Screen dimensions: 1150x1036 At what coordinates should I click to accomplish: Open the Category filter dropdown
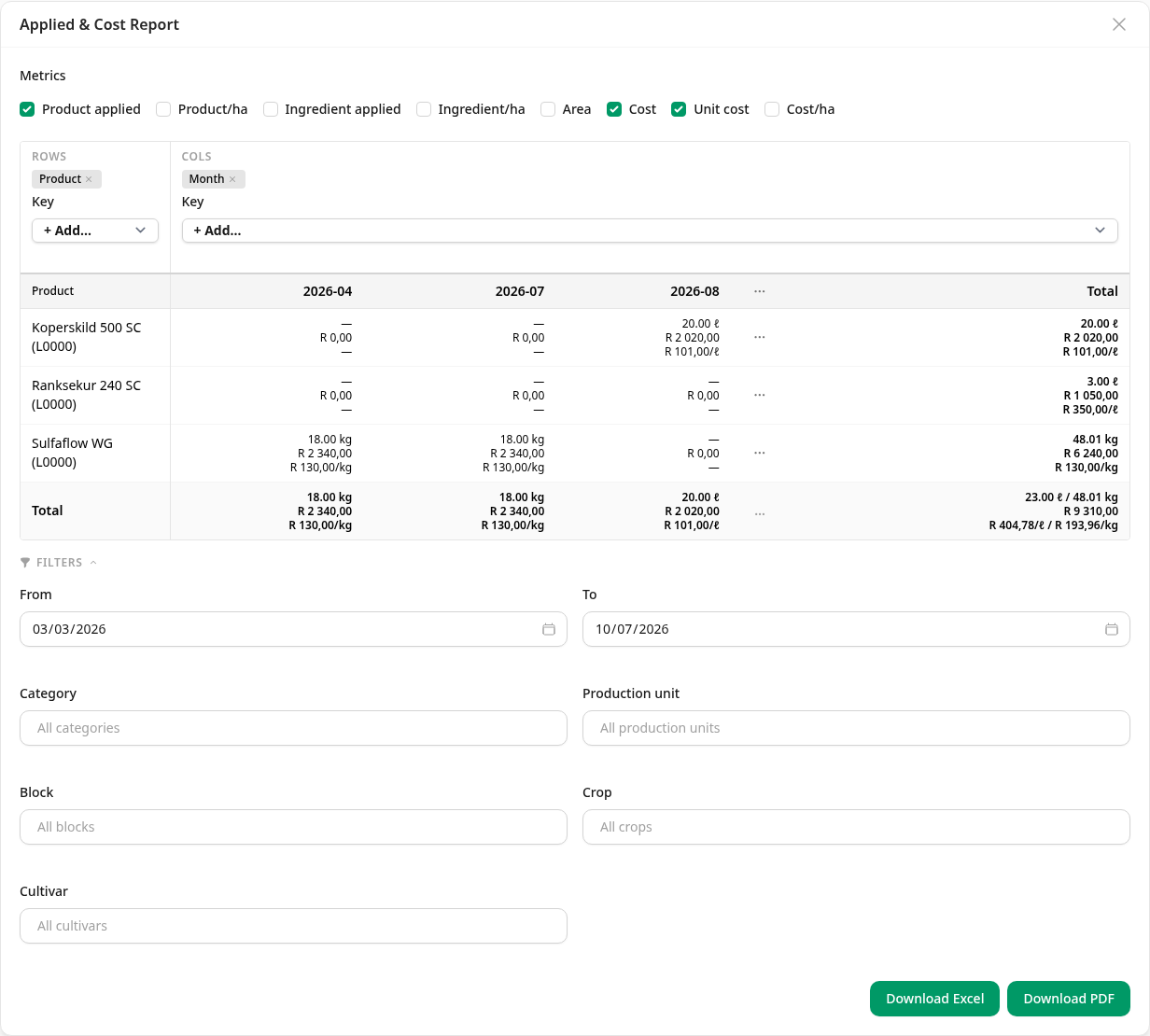point(293,728)
